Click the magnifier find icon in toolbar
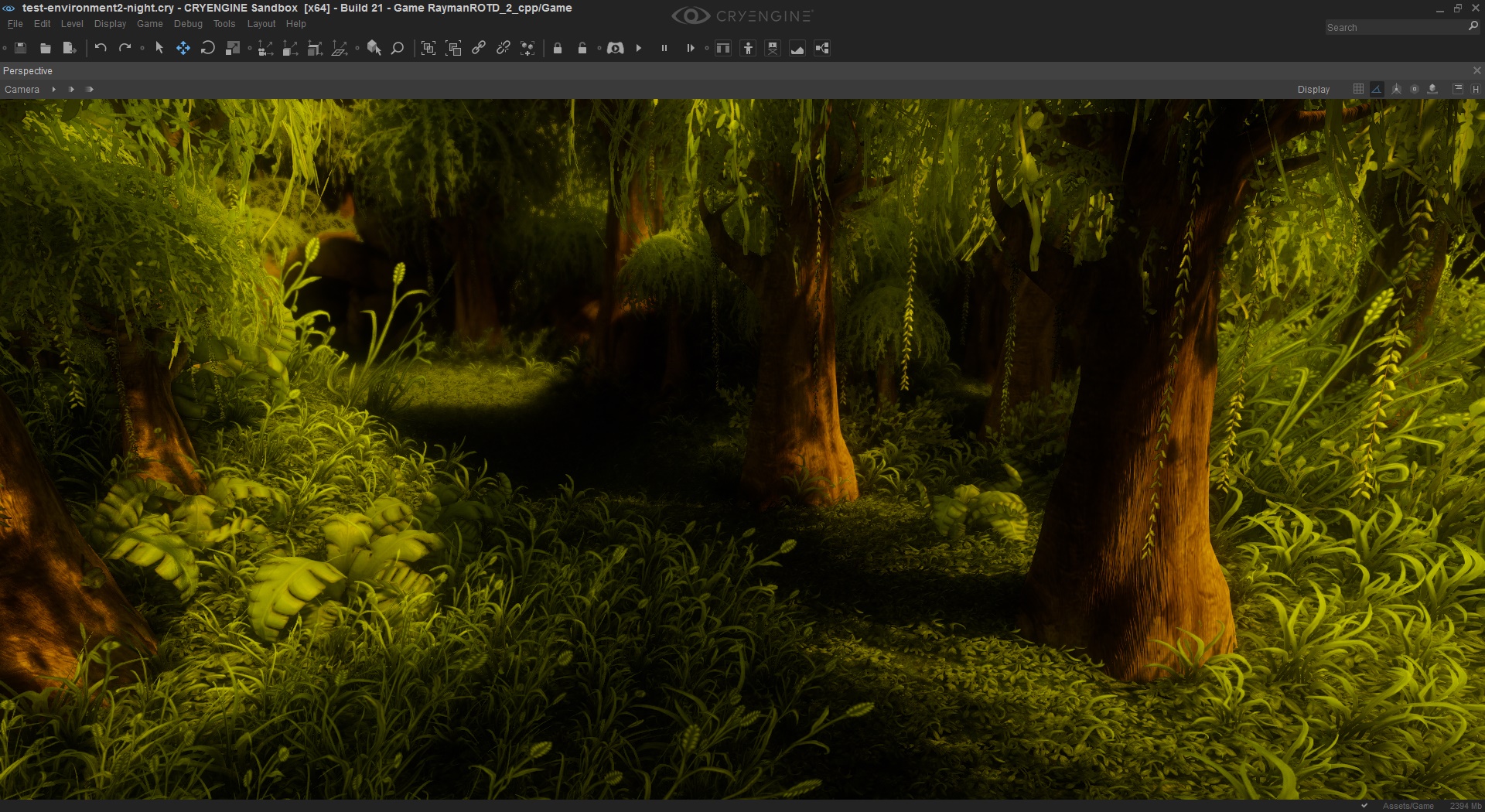Image resolution: width=1485 pixels, height=812 pixels. [398, 48]
